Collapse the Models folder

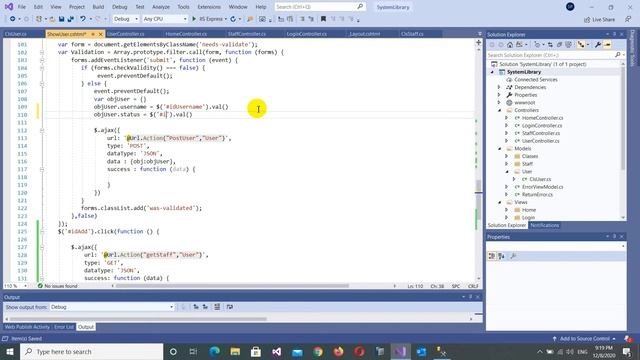coord(499,149)
